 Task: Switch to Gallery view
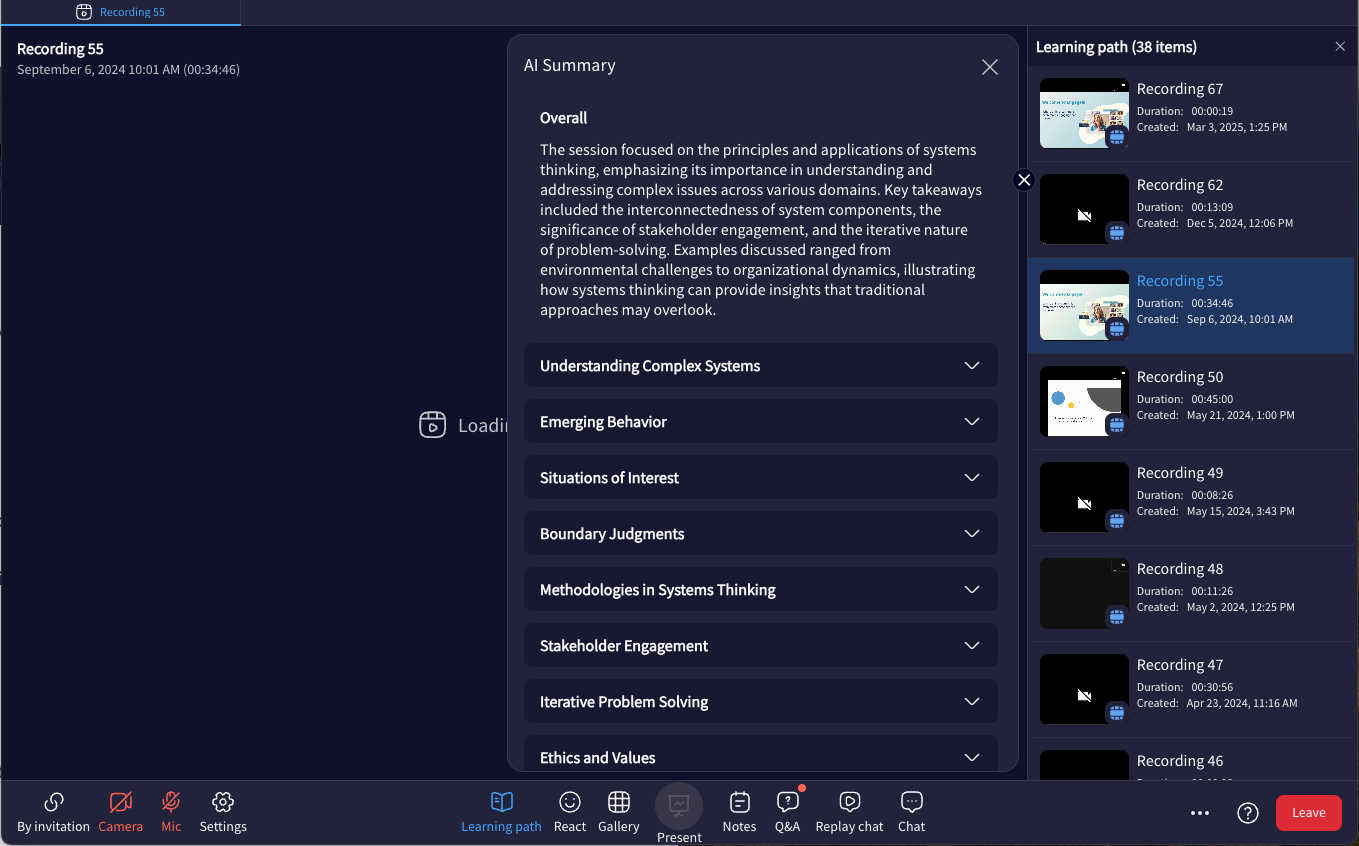618,811
